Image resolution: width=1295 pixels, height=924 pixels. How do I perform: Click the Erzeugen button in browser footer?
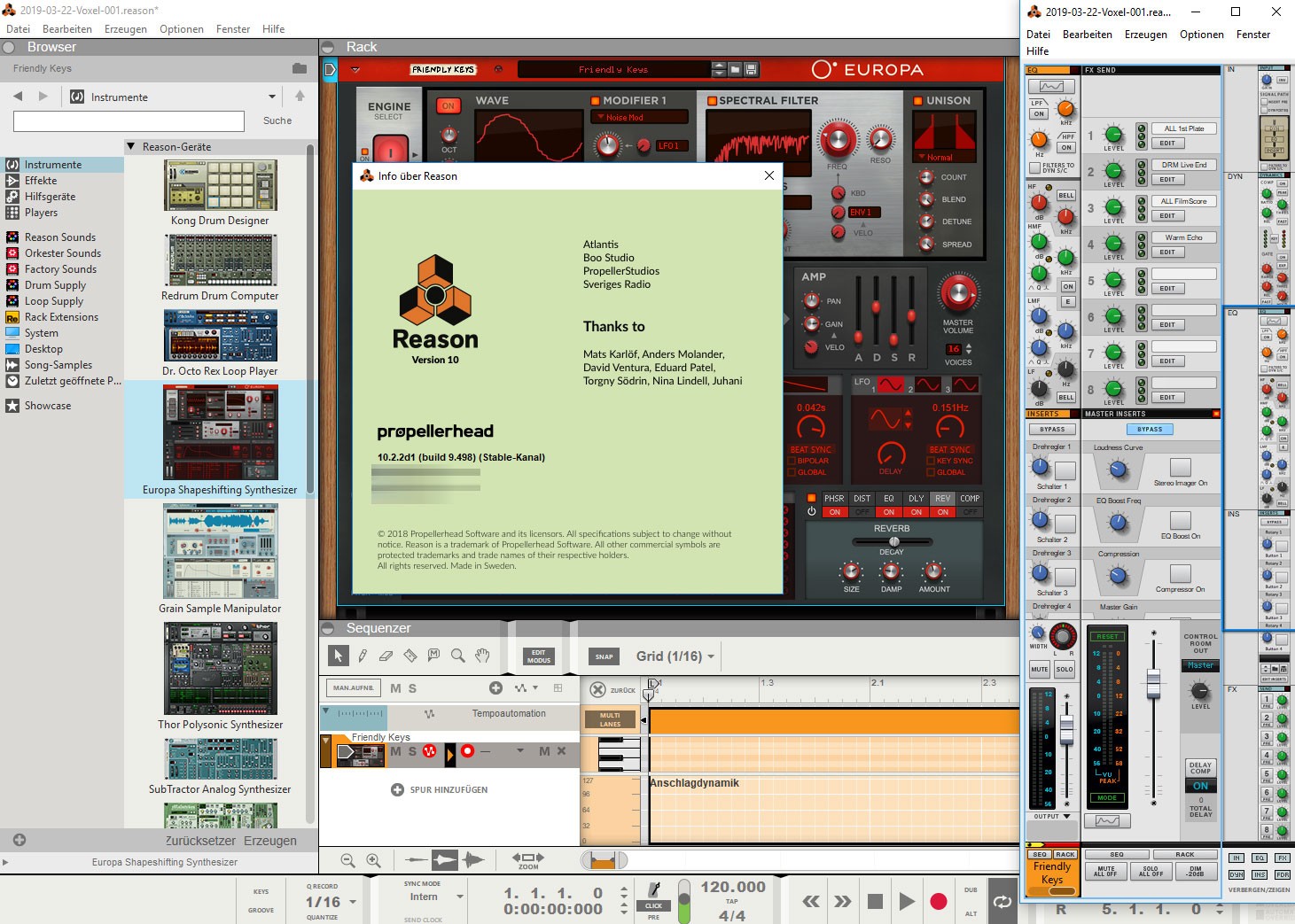[x=269, y=841]
